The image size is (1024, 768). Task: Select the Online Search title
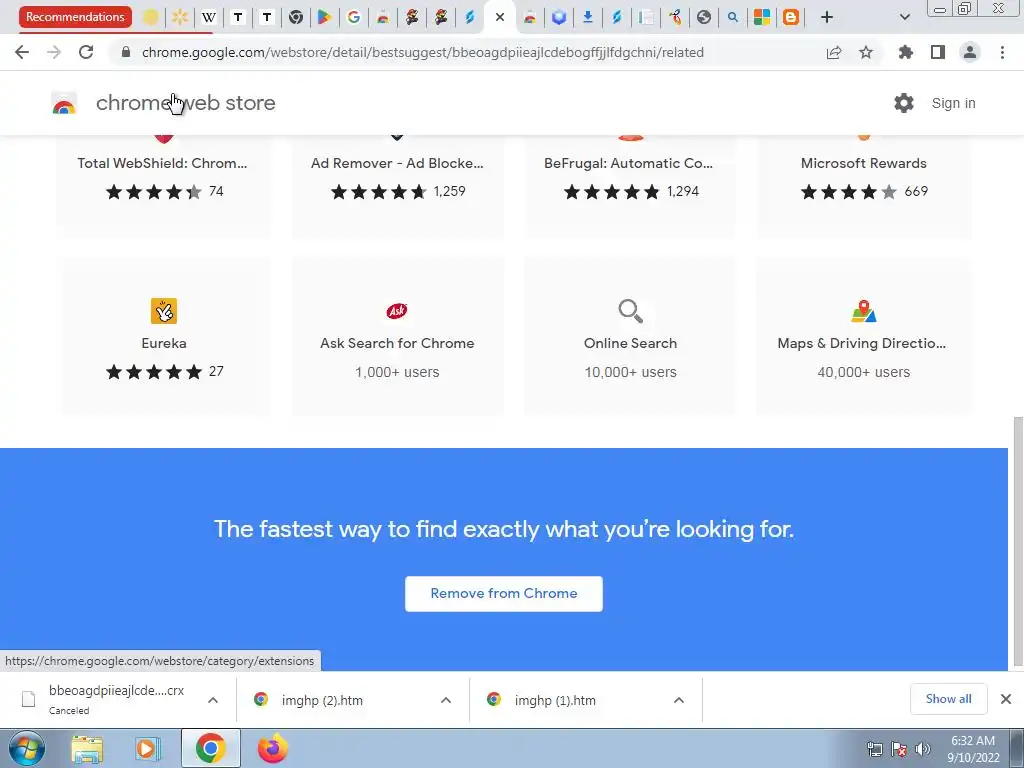(x=630, y=343)
